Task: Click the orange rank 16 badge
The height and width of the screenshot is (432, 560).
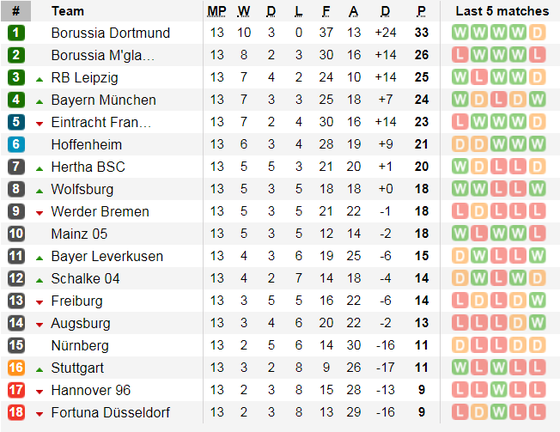Action: pos(16,368)
